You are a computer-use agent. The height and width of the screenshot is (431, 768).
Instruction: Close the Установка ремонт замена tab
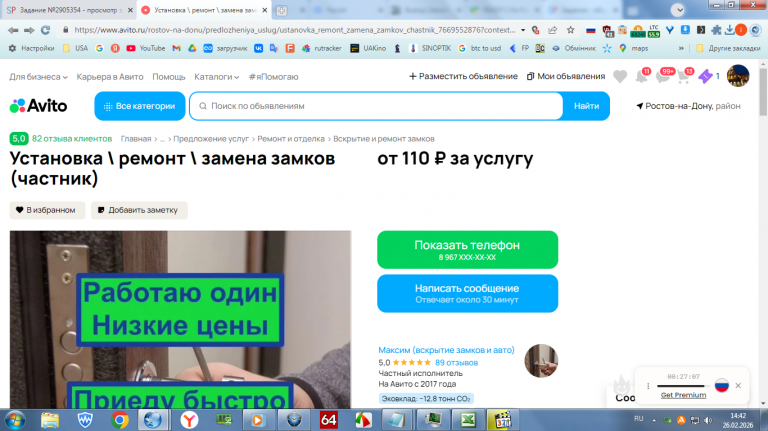point(264,10)
